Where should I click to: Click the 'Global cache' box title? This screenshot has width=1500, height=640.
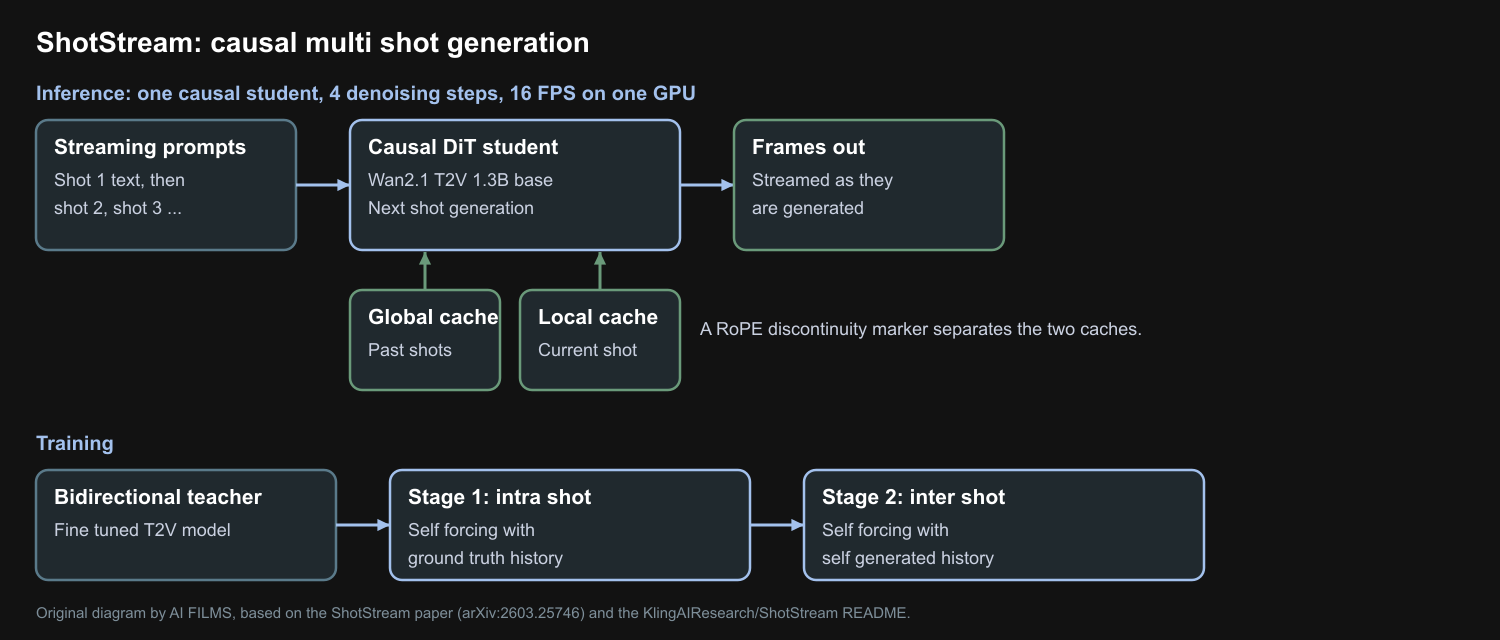point(433,317)
